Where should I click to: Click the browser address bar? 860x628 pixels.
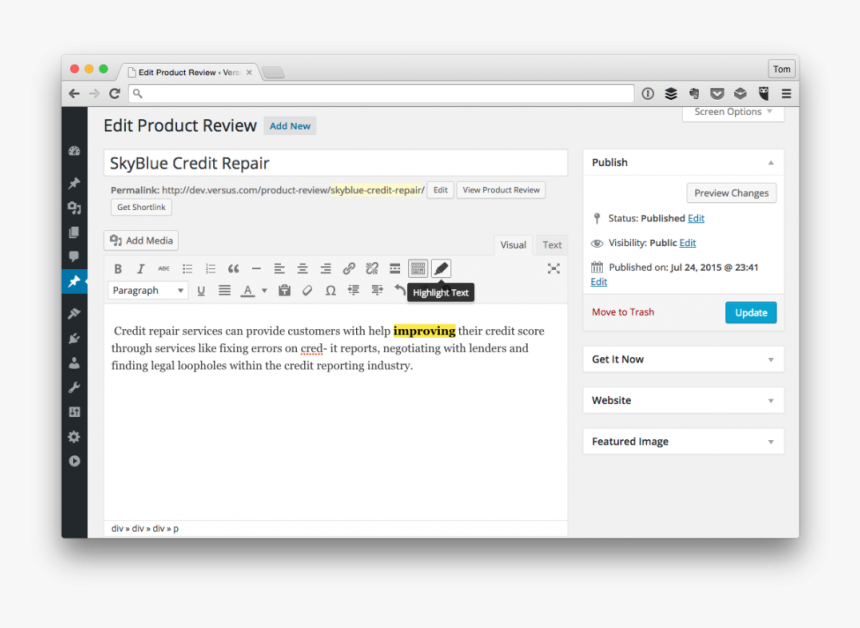click(x=381, y=94)
